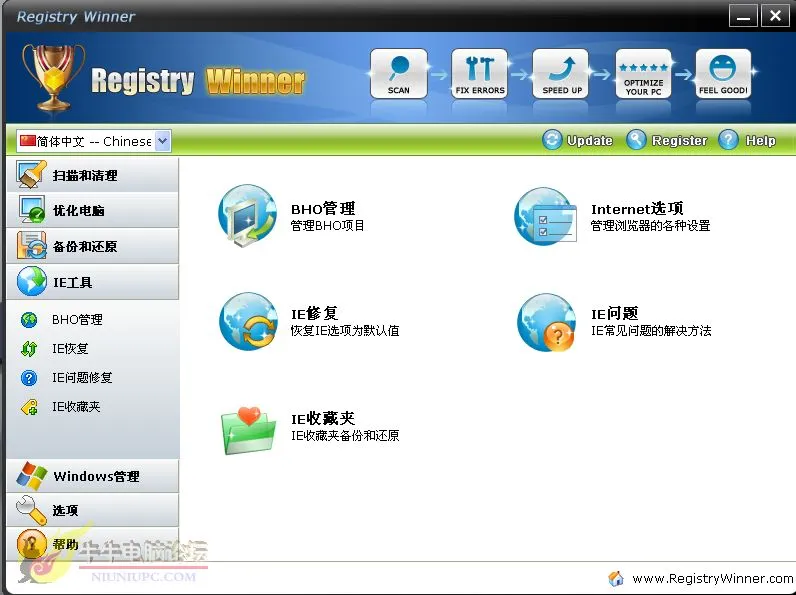Click the SPEED UP arrow icon

pyautogui.click(x=561, y=74)
